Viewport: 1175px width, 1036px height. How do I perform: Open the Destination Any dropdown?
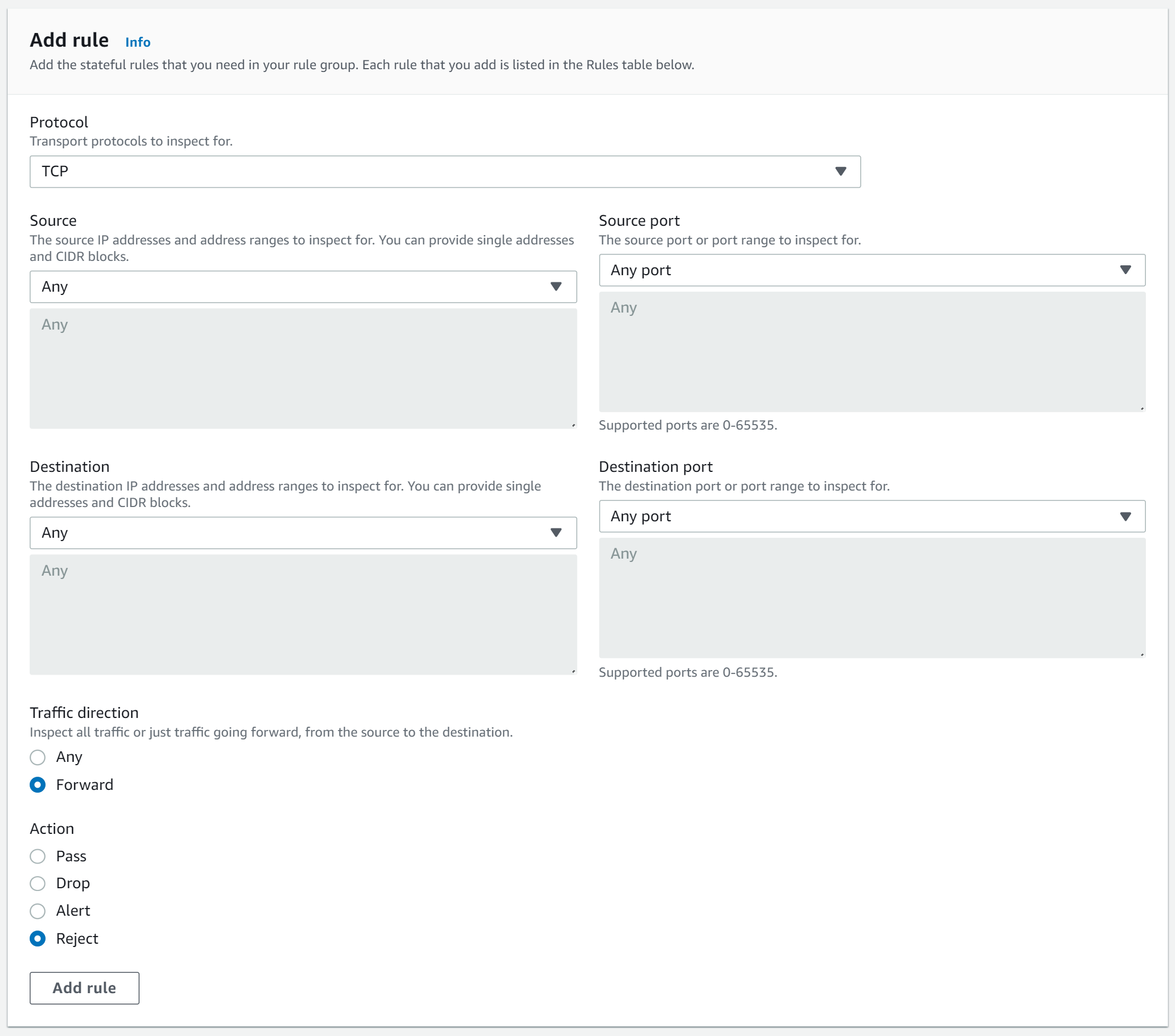(x=303, y=532)
